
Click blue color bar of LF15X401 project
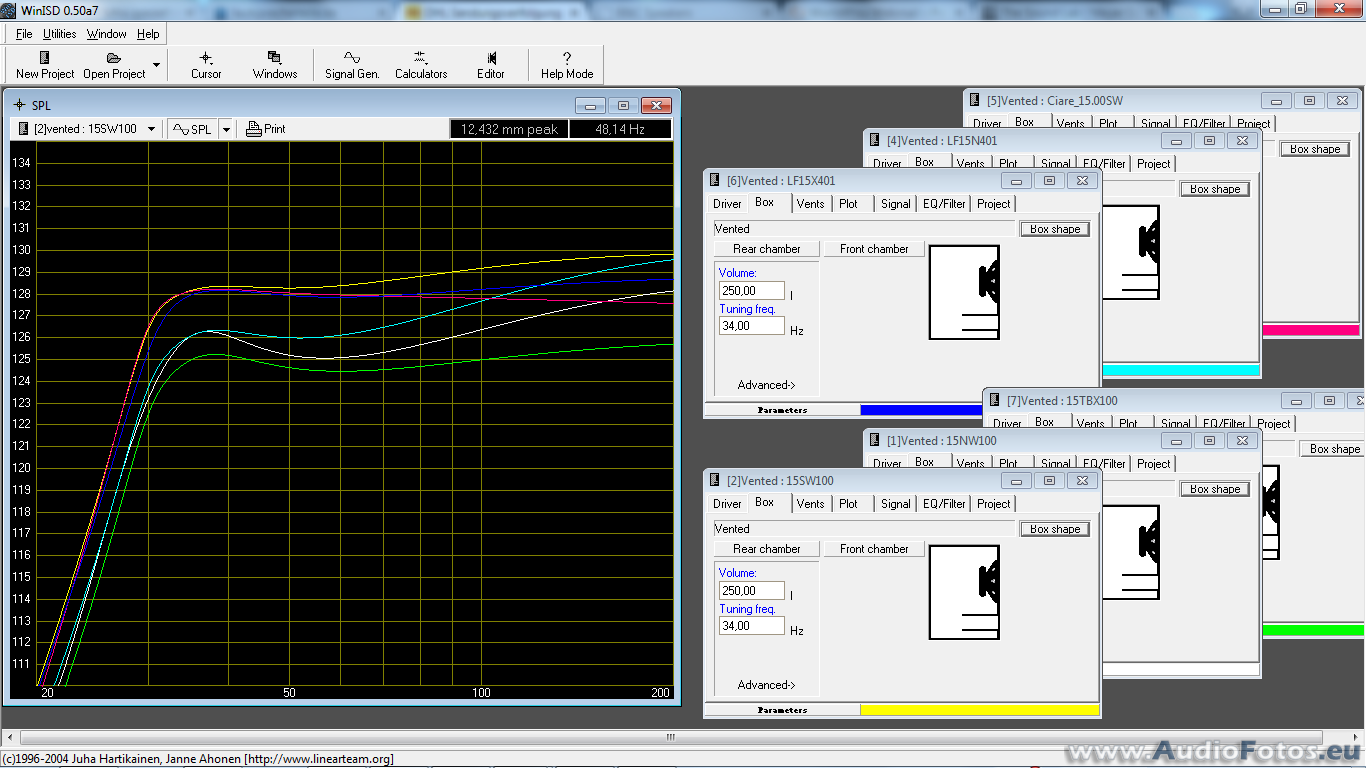click(x=921, y=410)
